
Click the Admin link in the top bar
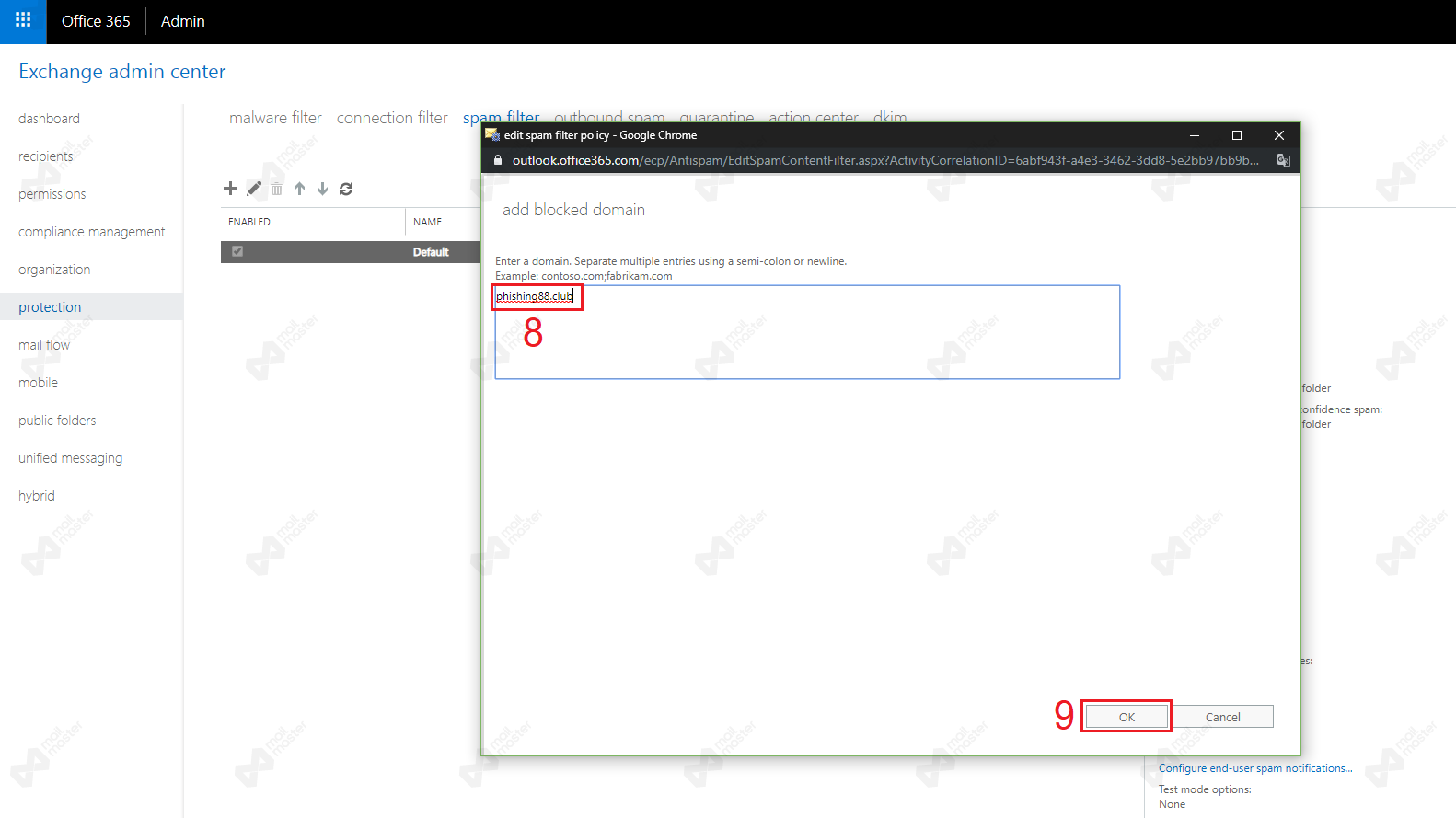[x=182, y=21]
